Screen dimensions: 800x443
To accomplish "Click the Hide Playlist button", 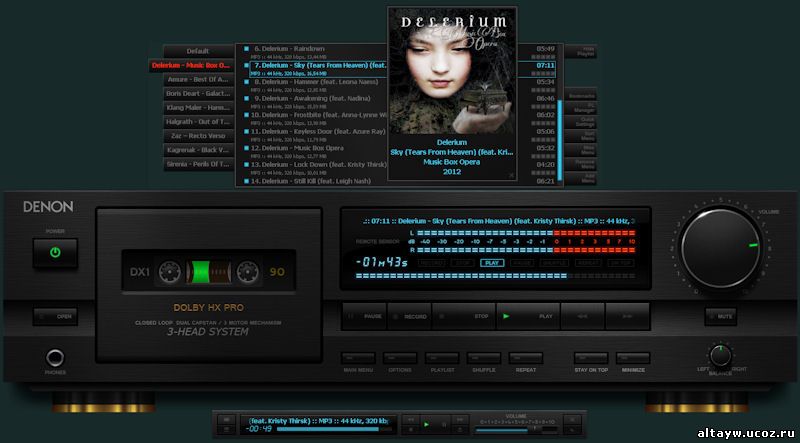I will pos(581,51).
